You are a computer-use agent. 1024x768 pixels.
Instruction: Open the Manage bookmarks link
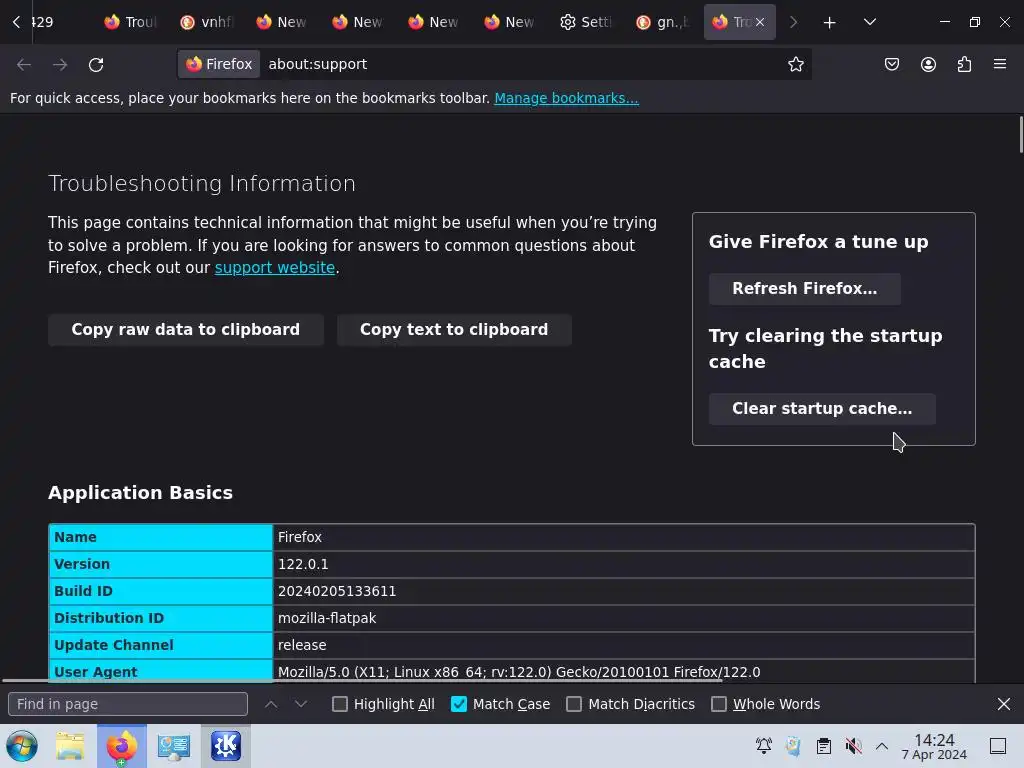pos(566,98)
